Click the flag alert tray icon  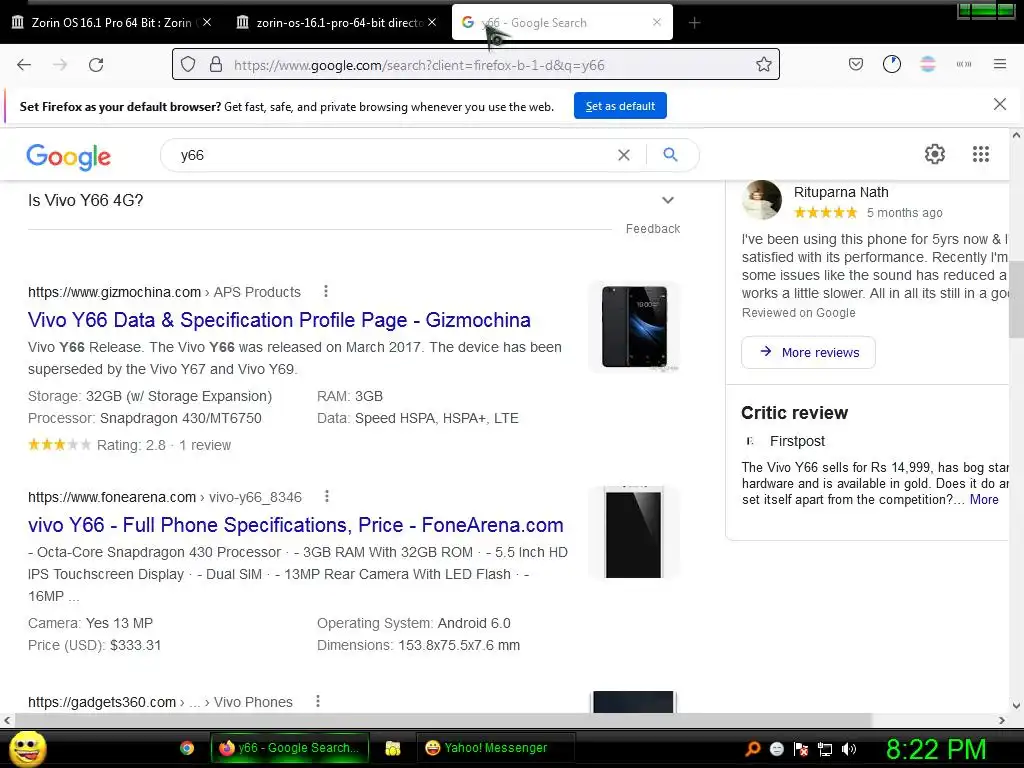coord(801,749)
